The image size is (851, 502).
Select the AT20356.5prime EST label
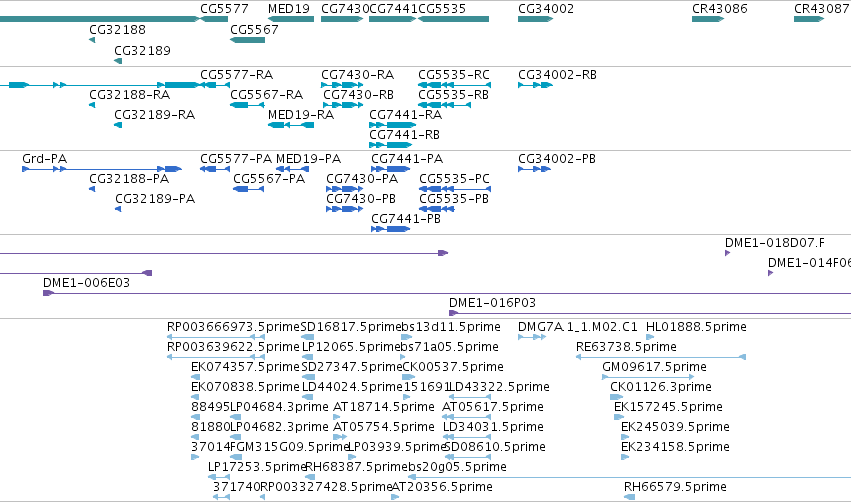tap(442, 487)
